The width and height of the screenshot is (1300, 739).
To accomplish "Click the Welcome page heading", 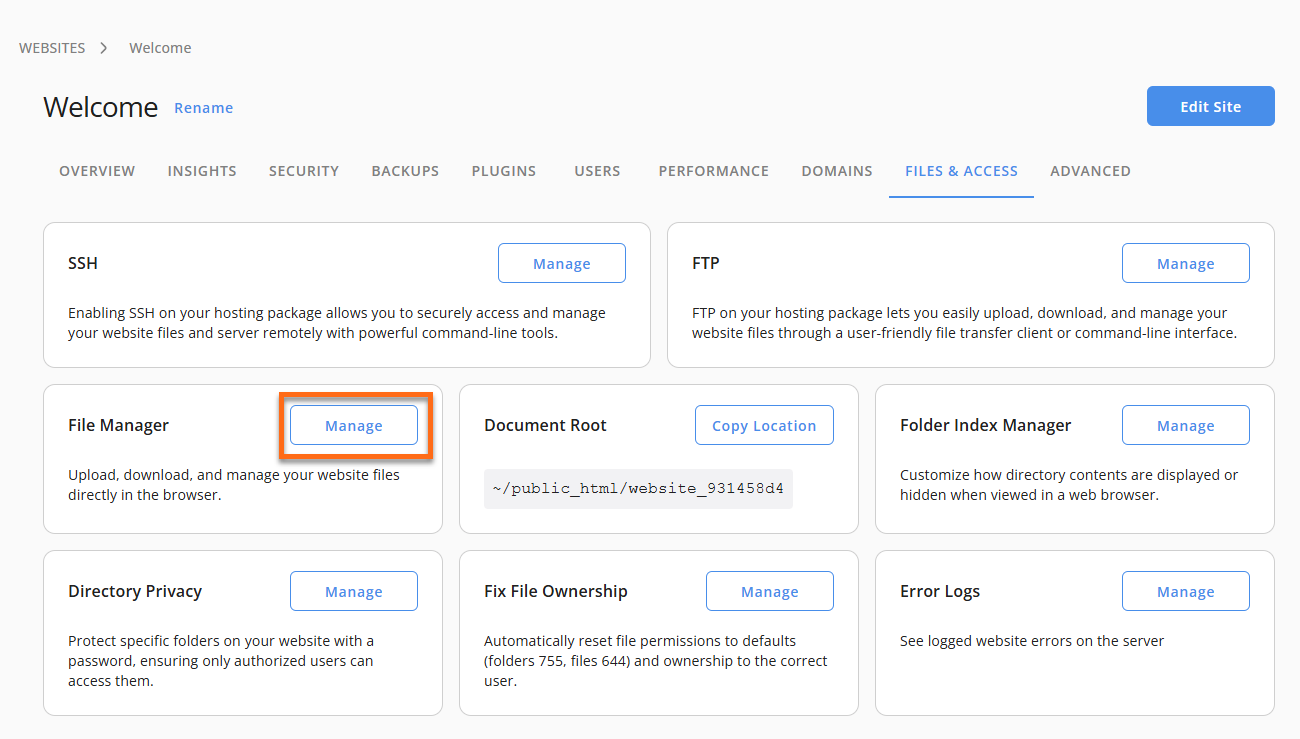I will click(101, 107).
